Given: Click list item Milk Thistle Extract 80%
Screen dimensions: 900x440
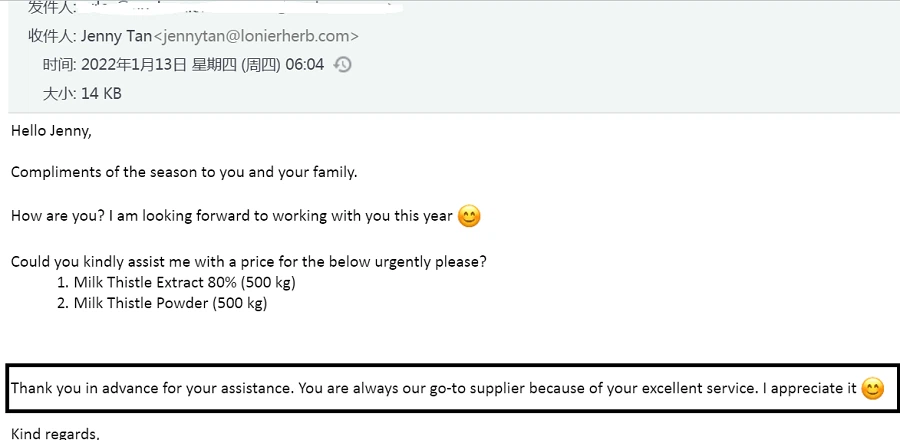Looking at the screenshot, I should click(176, 282).
